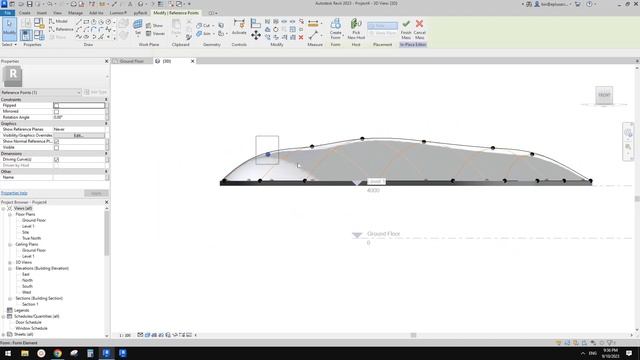
Task: Open the Select panel dropdown
Action: (9, 44)
